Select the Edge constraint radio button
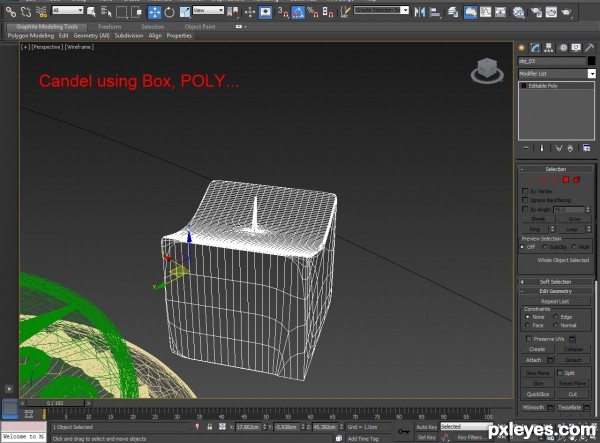The height and width of the screenshot is (443, 600). (555, 317)
